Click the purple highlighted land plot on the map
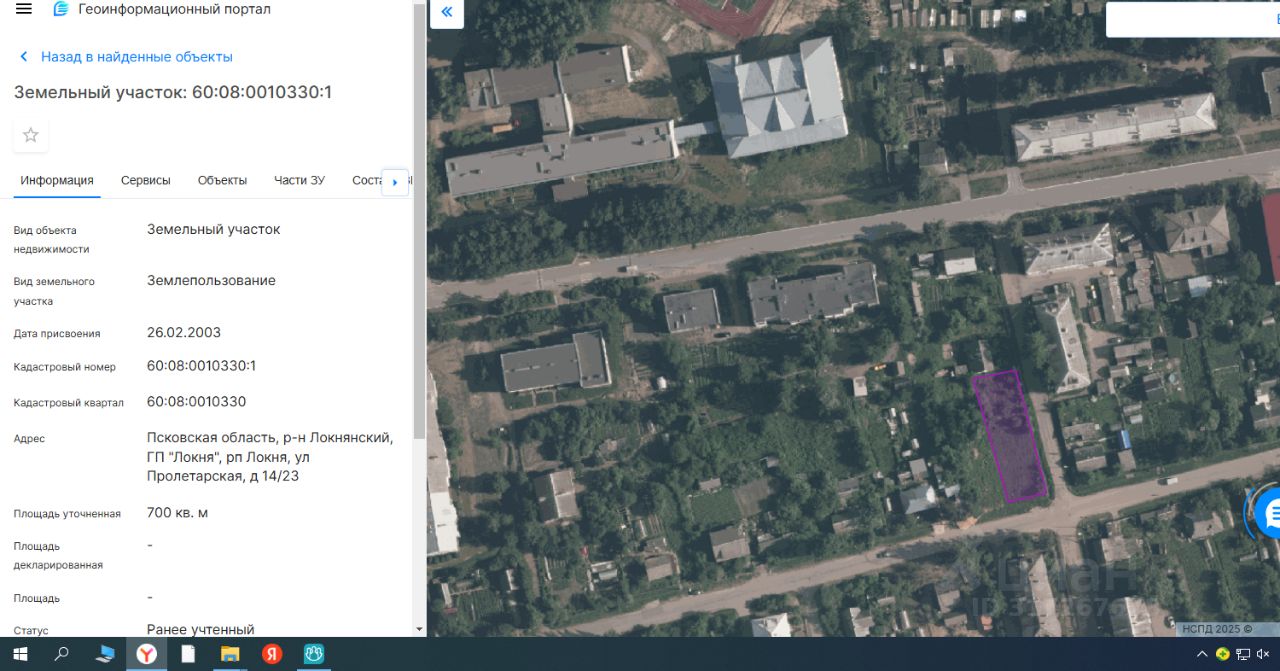This screenshot has width=1280, height=671. (x=1010, y=435)
